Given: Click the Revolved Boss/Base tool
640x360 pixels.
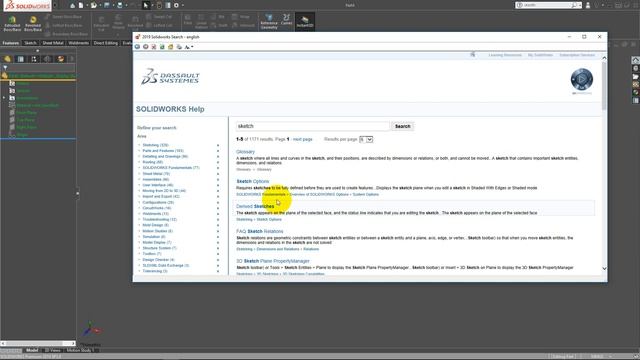Looking at the screenshot, I should [33, 24].
